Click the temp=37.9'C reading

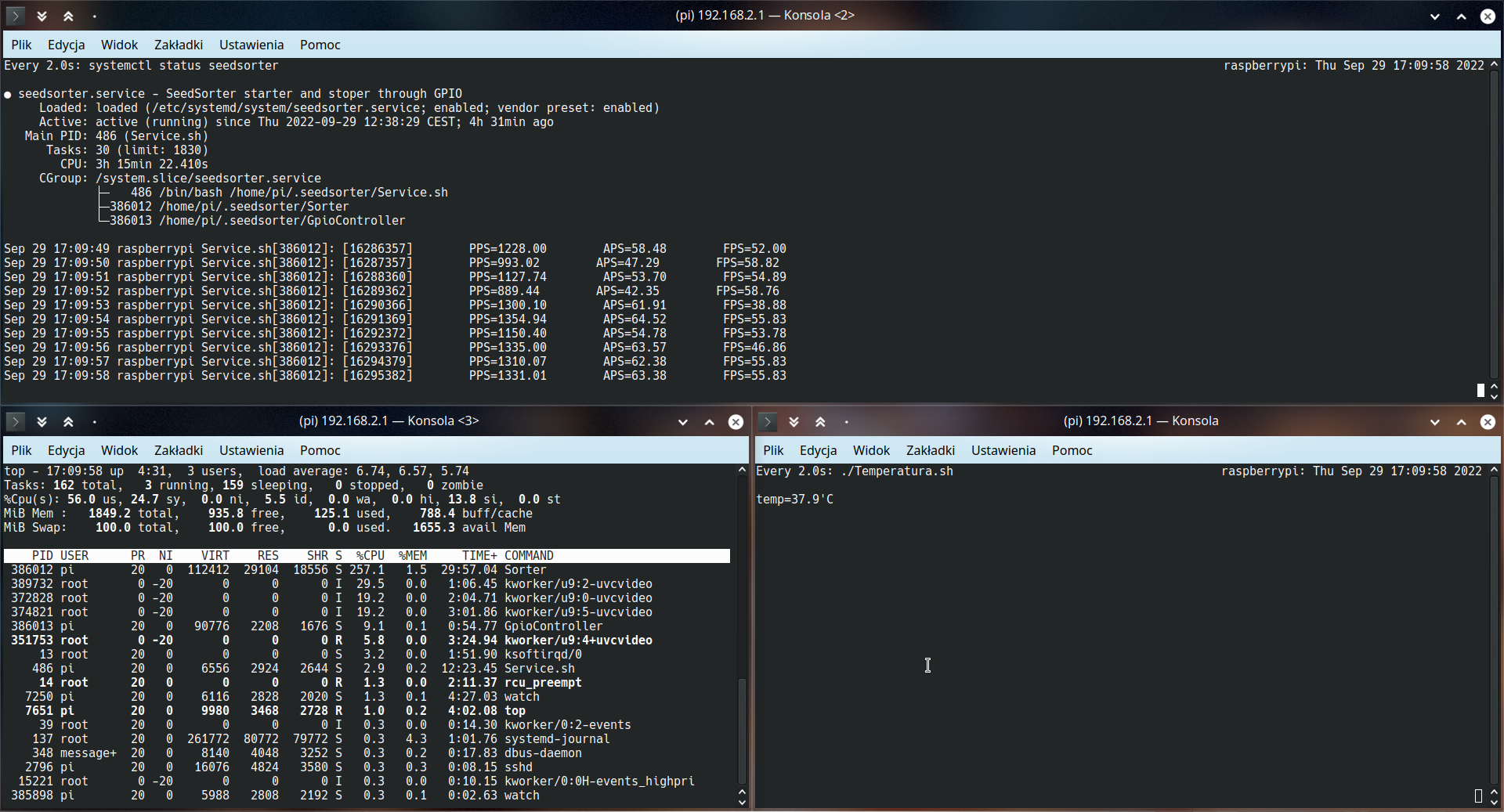pos(794,500)
